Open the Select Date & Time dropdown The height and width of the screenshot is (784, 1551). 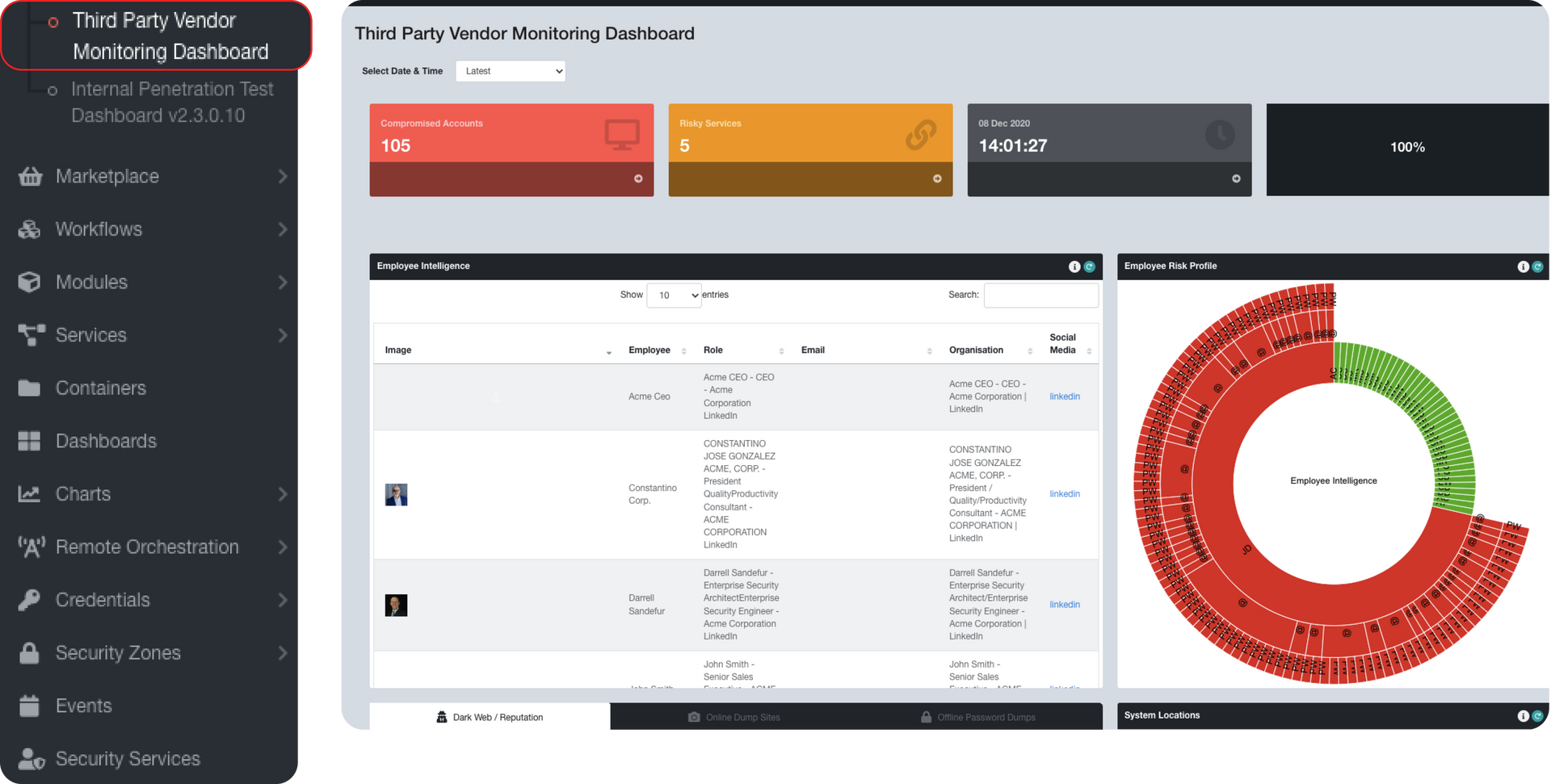click(511, 71)
